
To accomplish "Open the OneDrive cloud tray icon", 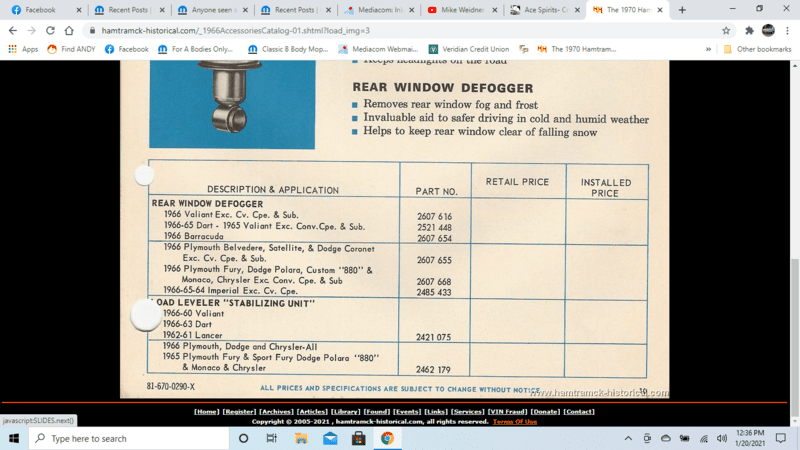I will (666, 438).
